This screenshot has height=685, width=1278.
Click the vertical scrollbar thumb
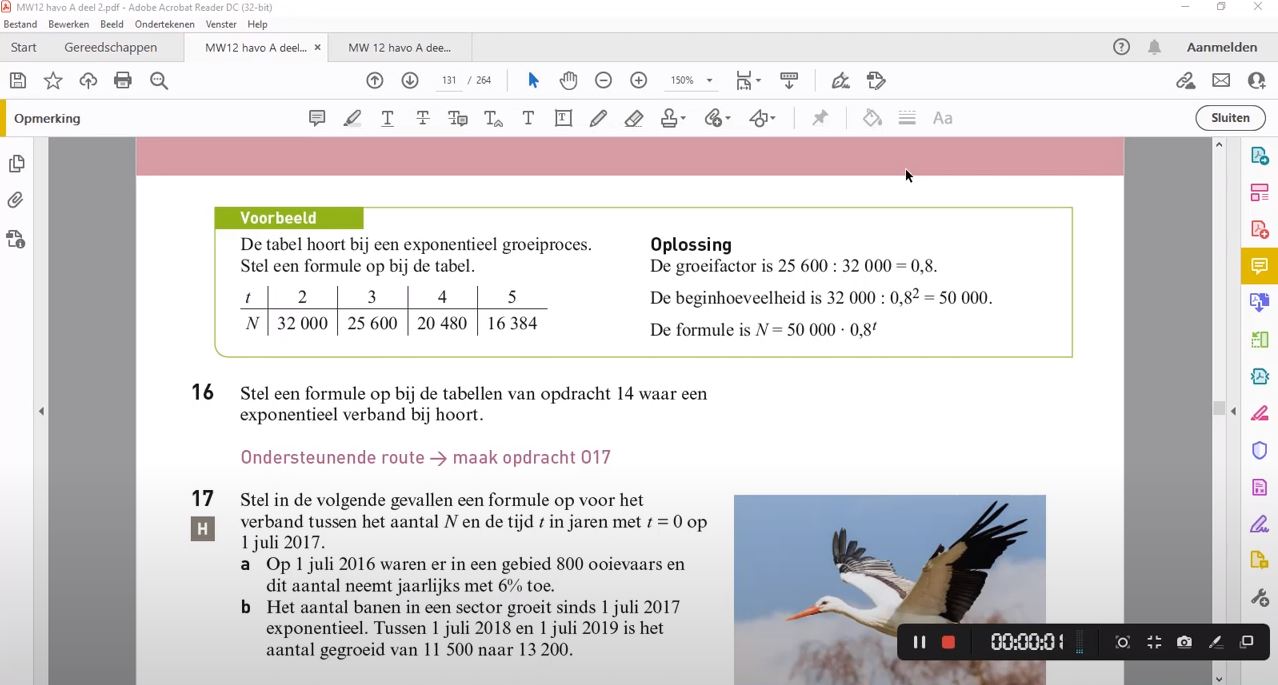[1218, 407]
